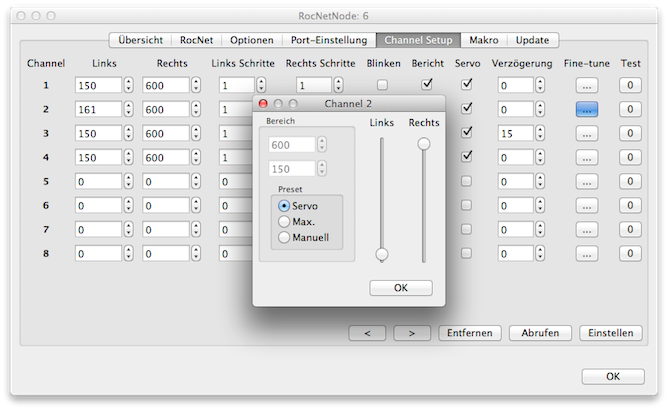The width and height of the screenshot is (668, 410).
Task: Click the Rechts slider handle
Action: tap(424, 144)
